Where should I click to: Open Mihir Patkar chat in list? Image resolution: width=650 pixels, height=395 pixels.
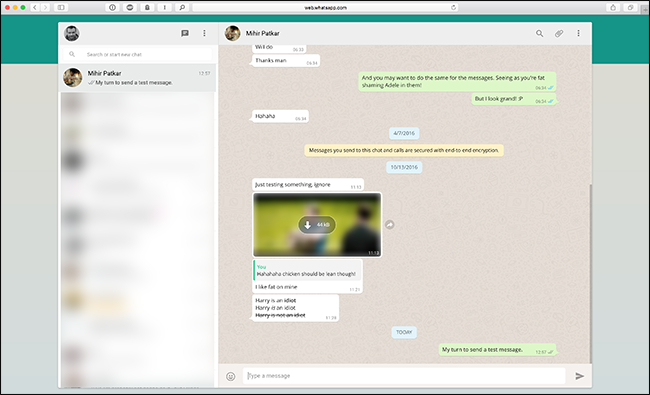(137, 78)
